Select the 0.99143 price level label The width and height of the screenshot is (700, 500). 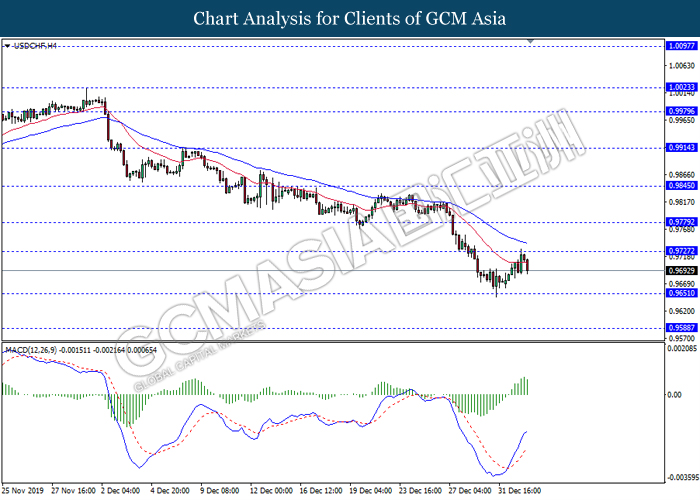click(681, 147)
